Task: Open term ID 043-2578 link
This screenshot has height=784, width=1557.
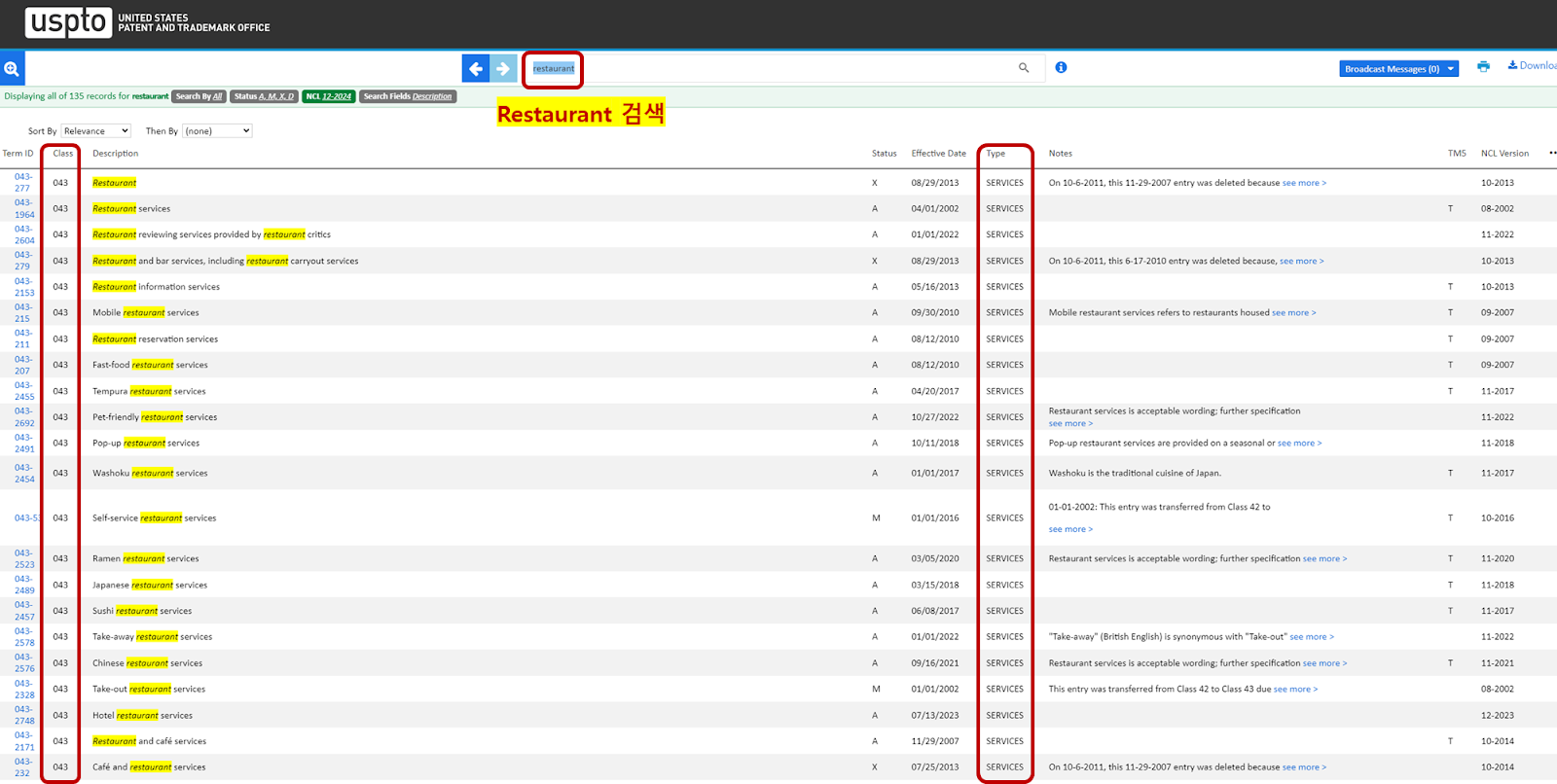Action: pyautogui.click(x=24, y=637)
